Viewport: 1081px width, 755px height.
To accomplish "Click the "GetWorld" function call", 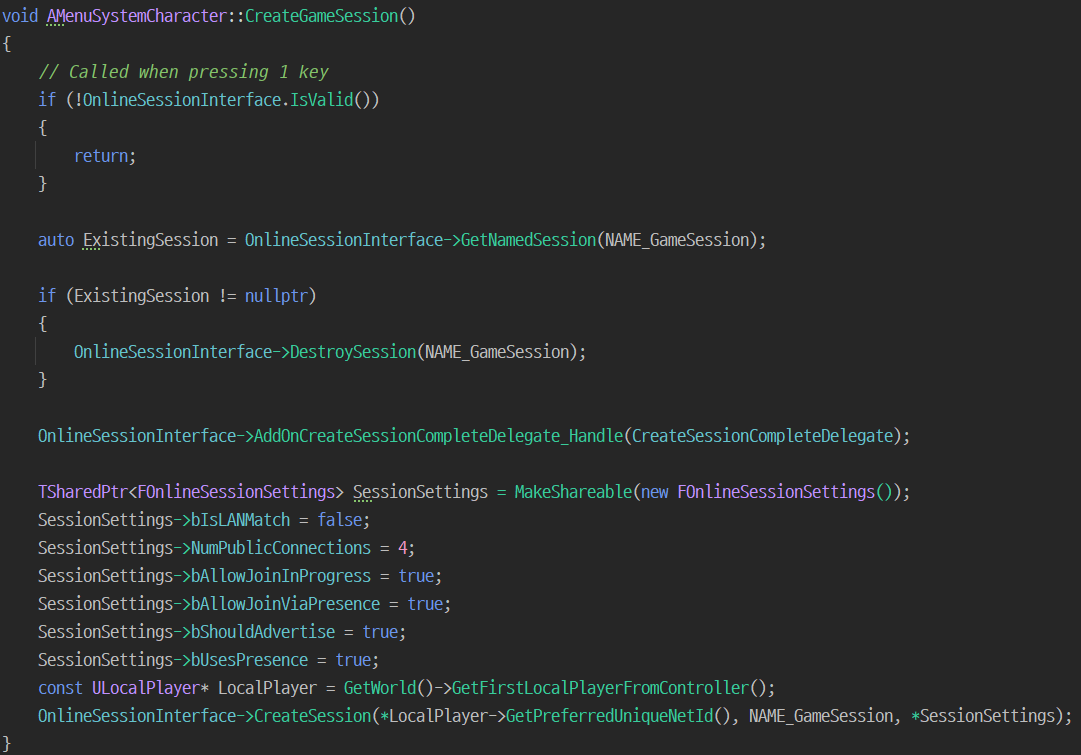I will point(380,688).
